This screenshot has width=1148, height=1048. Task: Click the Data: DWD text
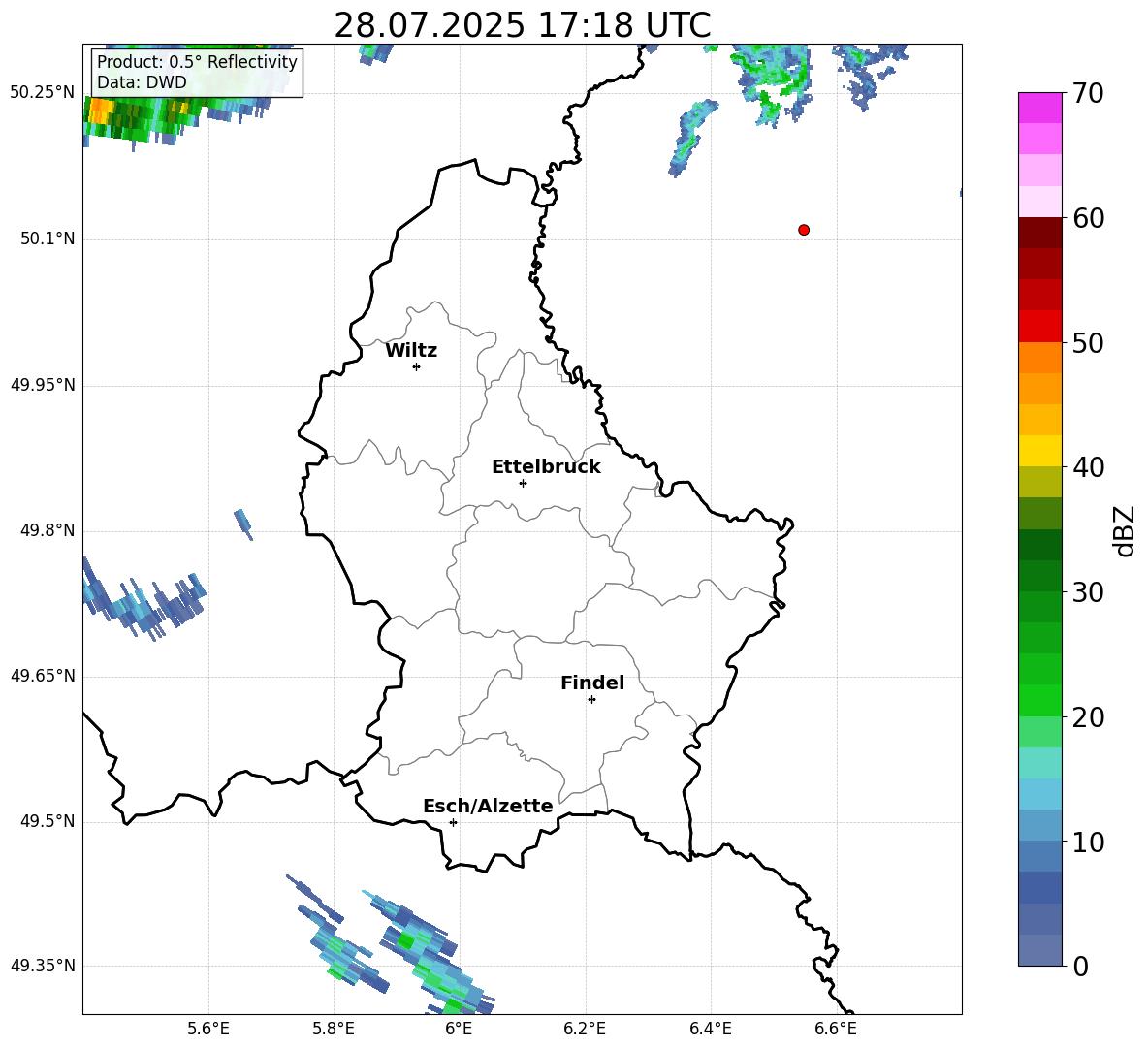142,82
